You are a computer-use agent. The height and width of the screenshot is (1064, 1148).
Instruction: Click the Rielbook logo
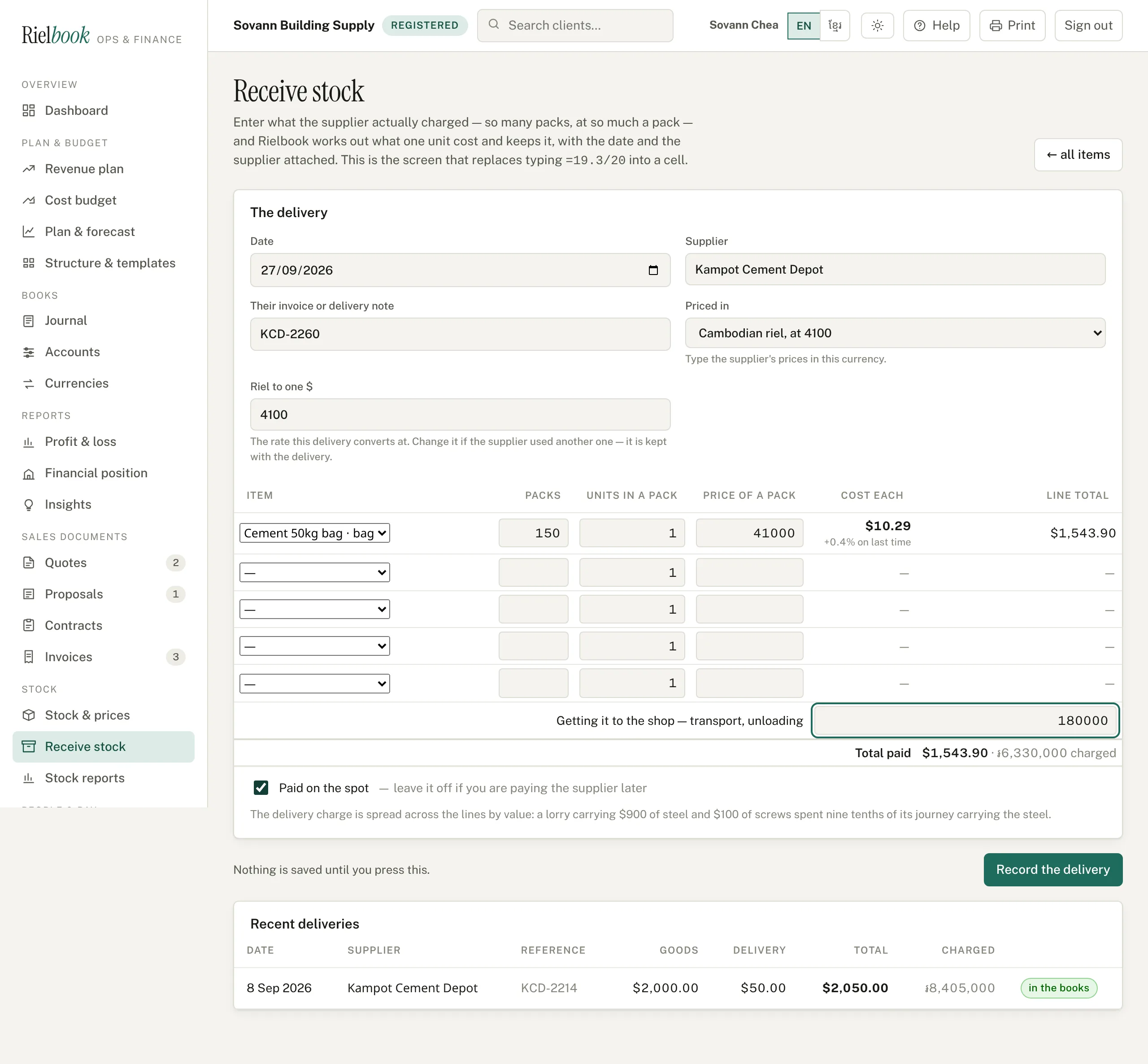pyautogui.click(x=56, y=35)
